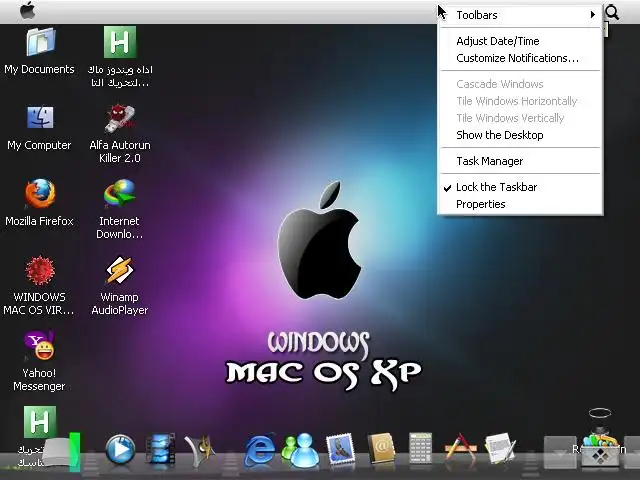
Task: Launch Internet Explorer from the dock
Action: (x=260, y=451)
